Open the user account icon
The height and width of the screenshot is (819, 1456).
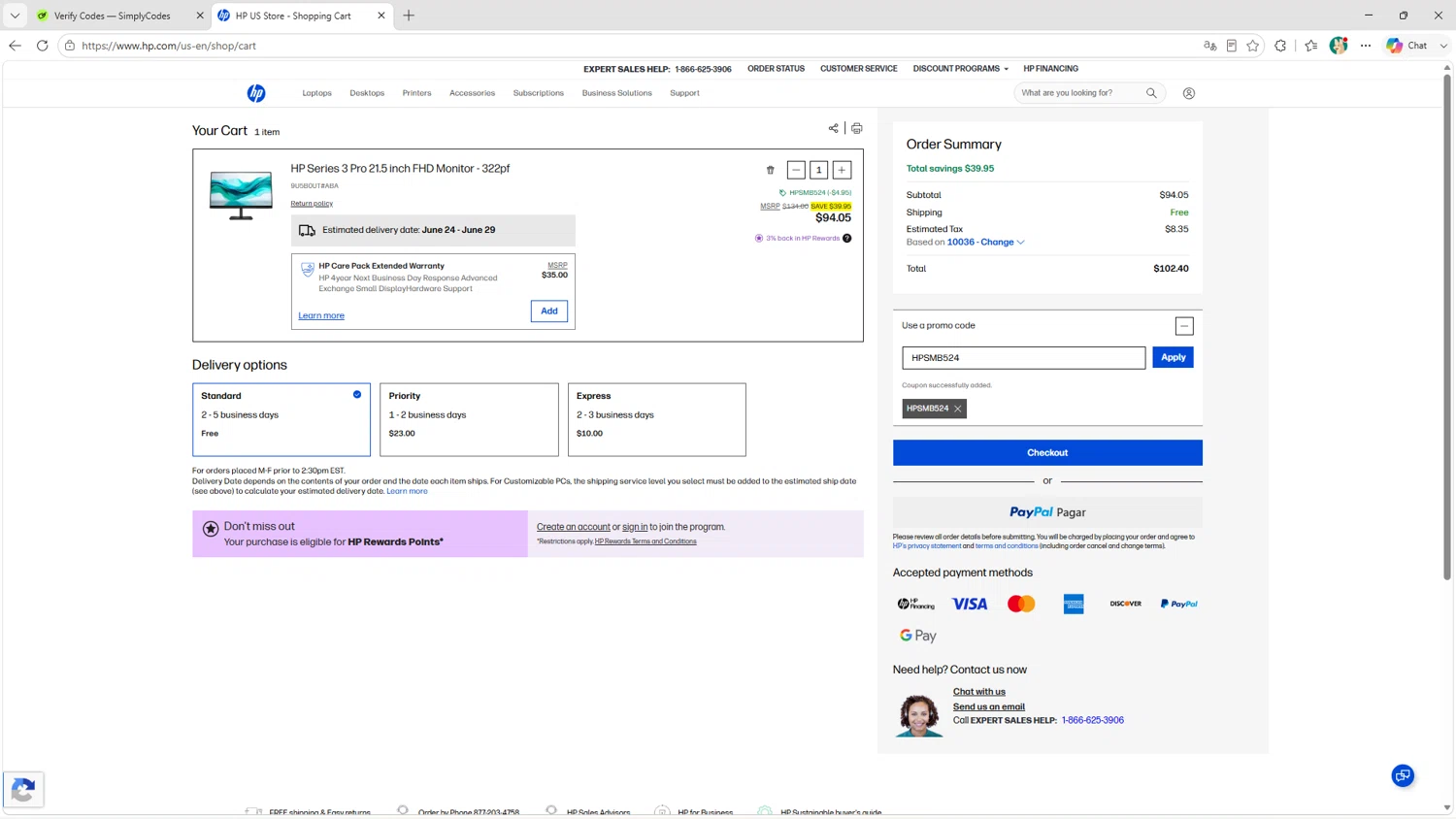[1189, 93]
